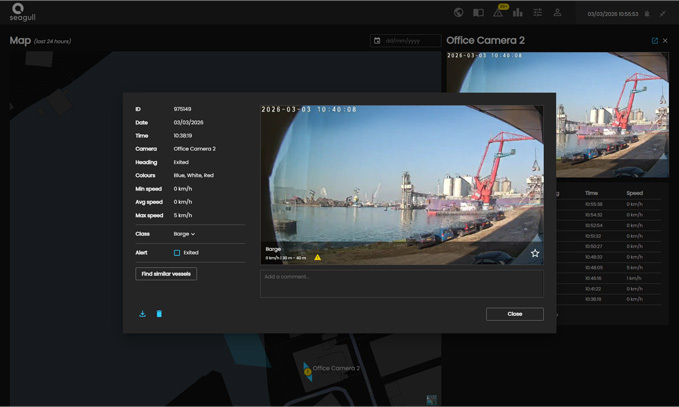This screenshot has height=407, width=679.
Task: Click the warning icon on snapshot caption
Action: tap(318, 257)
